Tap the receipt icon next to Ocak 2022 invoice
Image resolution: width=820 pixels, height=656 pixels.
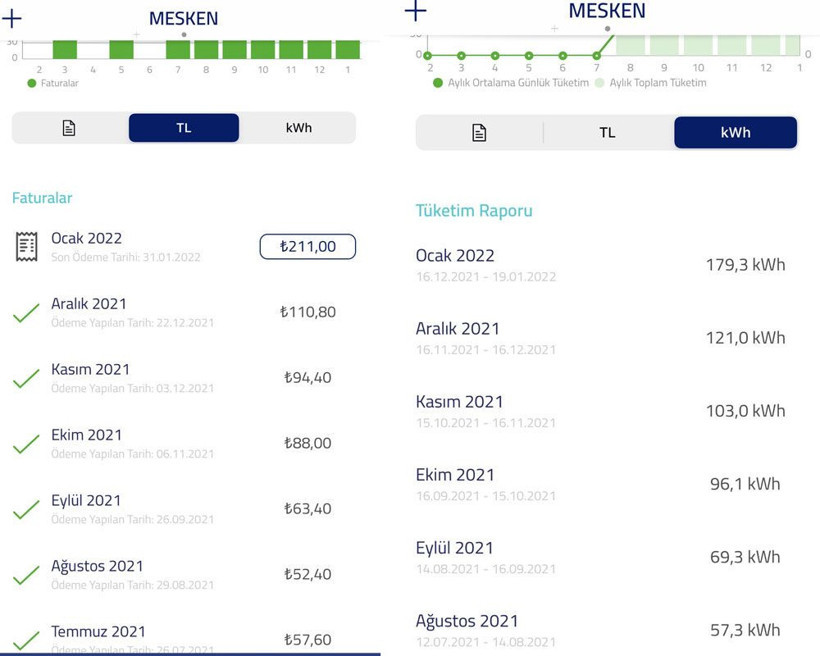click(27, 246)
